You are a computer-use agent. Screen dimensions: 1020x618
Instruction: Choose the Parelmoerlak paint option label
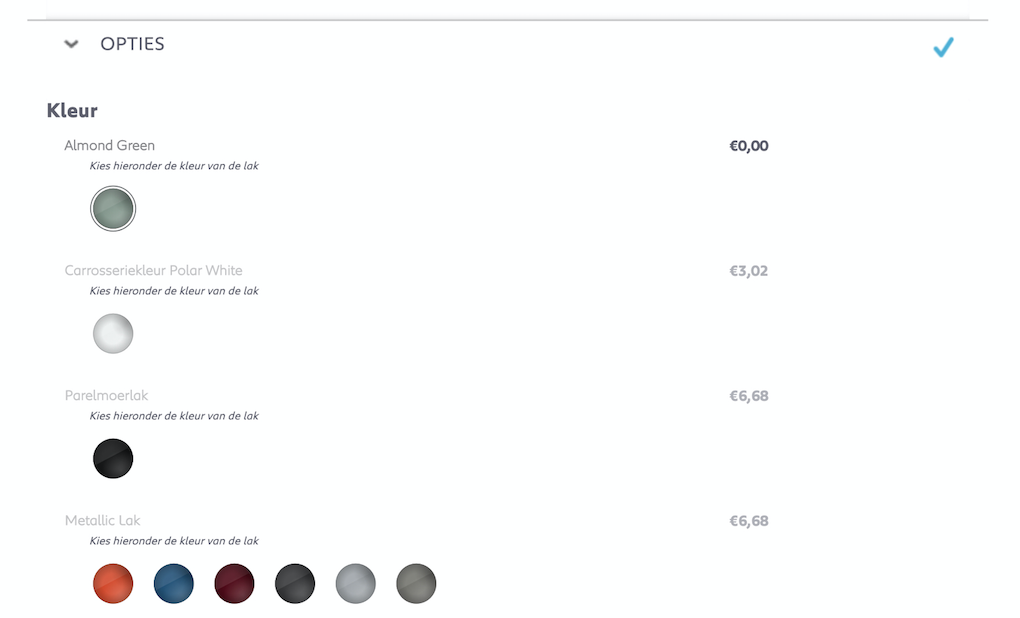pos(106,396)
